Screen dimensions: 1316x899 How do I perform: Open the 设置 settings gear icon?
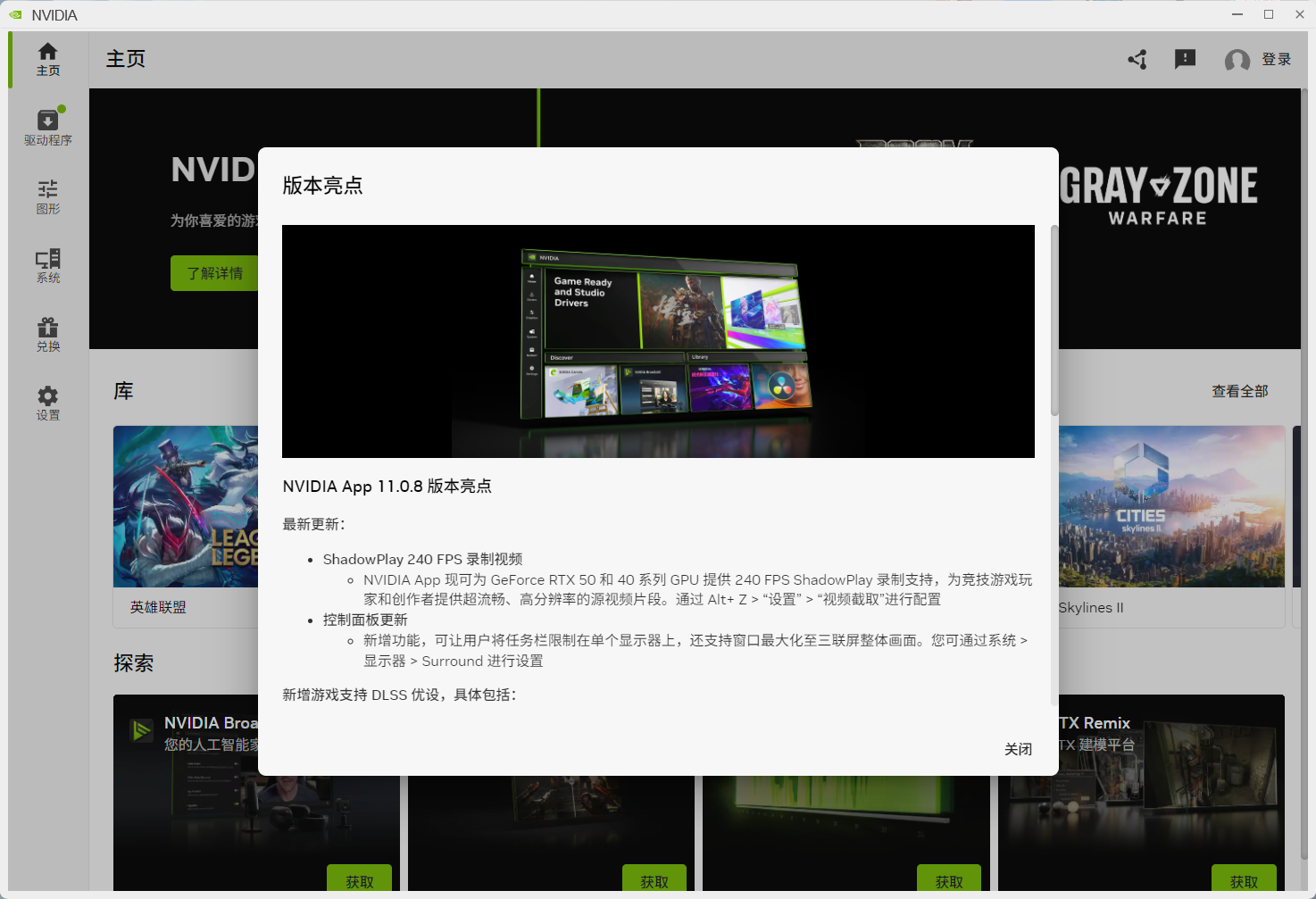point(48,404)
